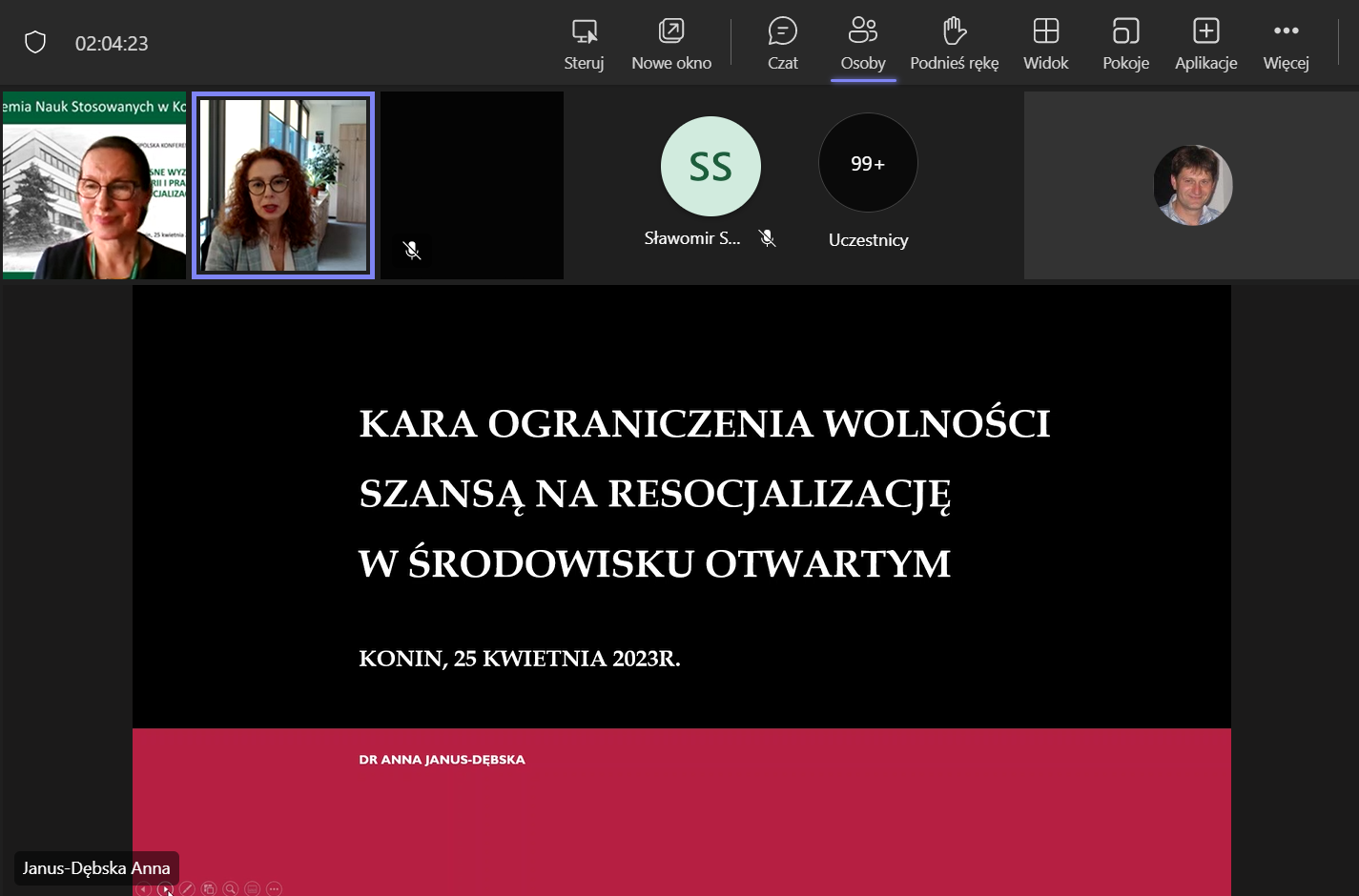Open Aplikacje add apps menu
This screenshot has height=896, width=1359.
(x=1205, y=44)
